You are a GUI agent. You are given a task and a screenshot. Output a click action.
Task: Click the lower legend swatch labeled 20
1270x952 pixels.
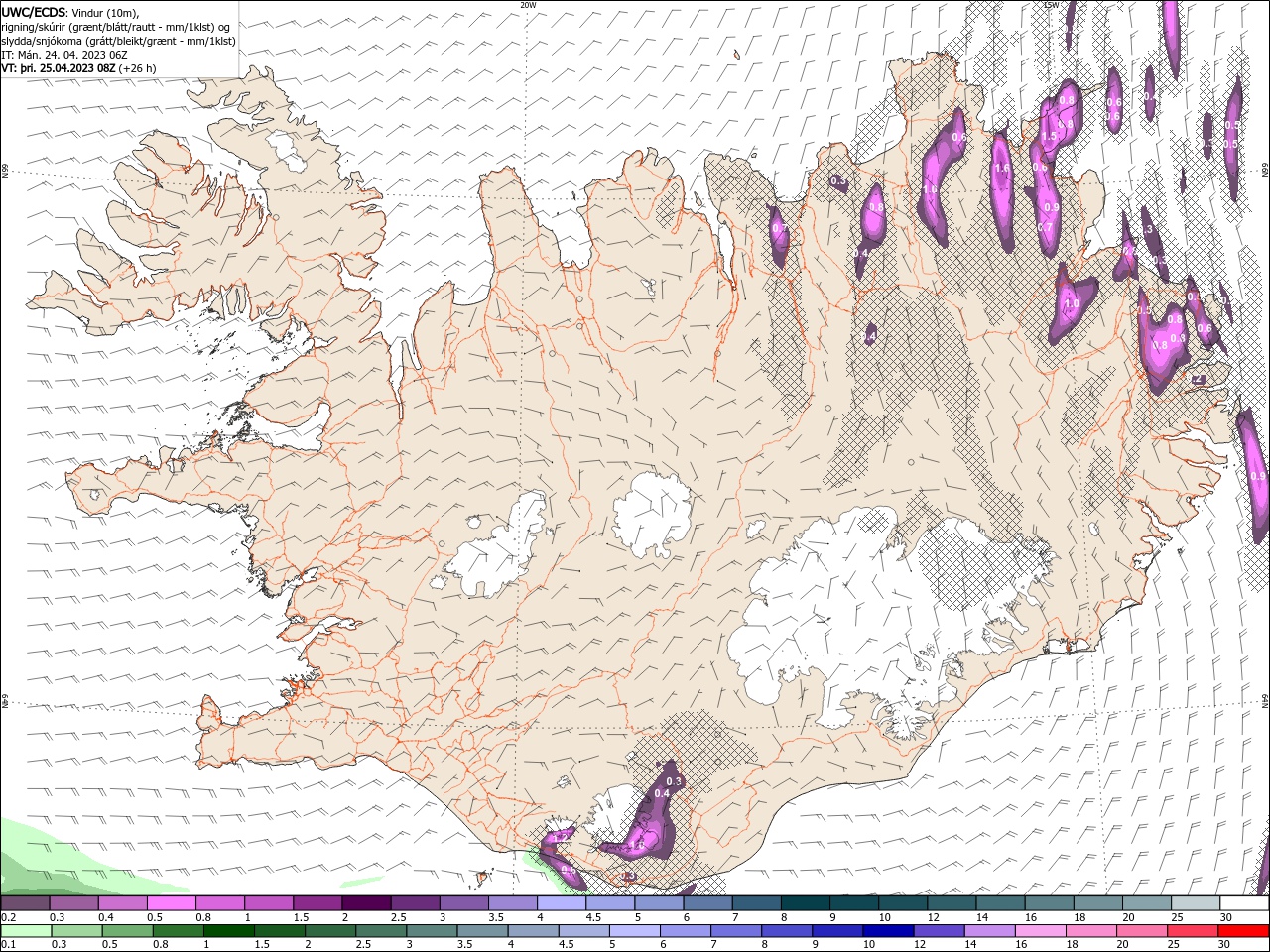pyautogui.click(x=1140, y=931)
